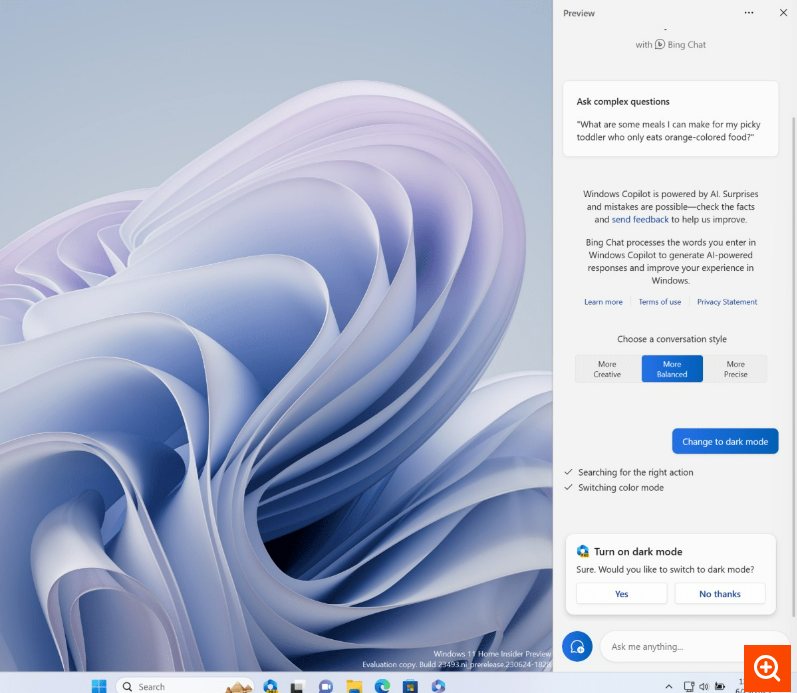Open the volume tray icon
The width and height of the screenshot is (797, 693).
pos(704,686)
